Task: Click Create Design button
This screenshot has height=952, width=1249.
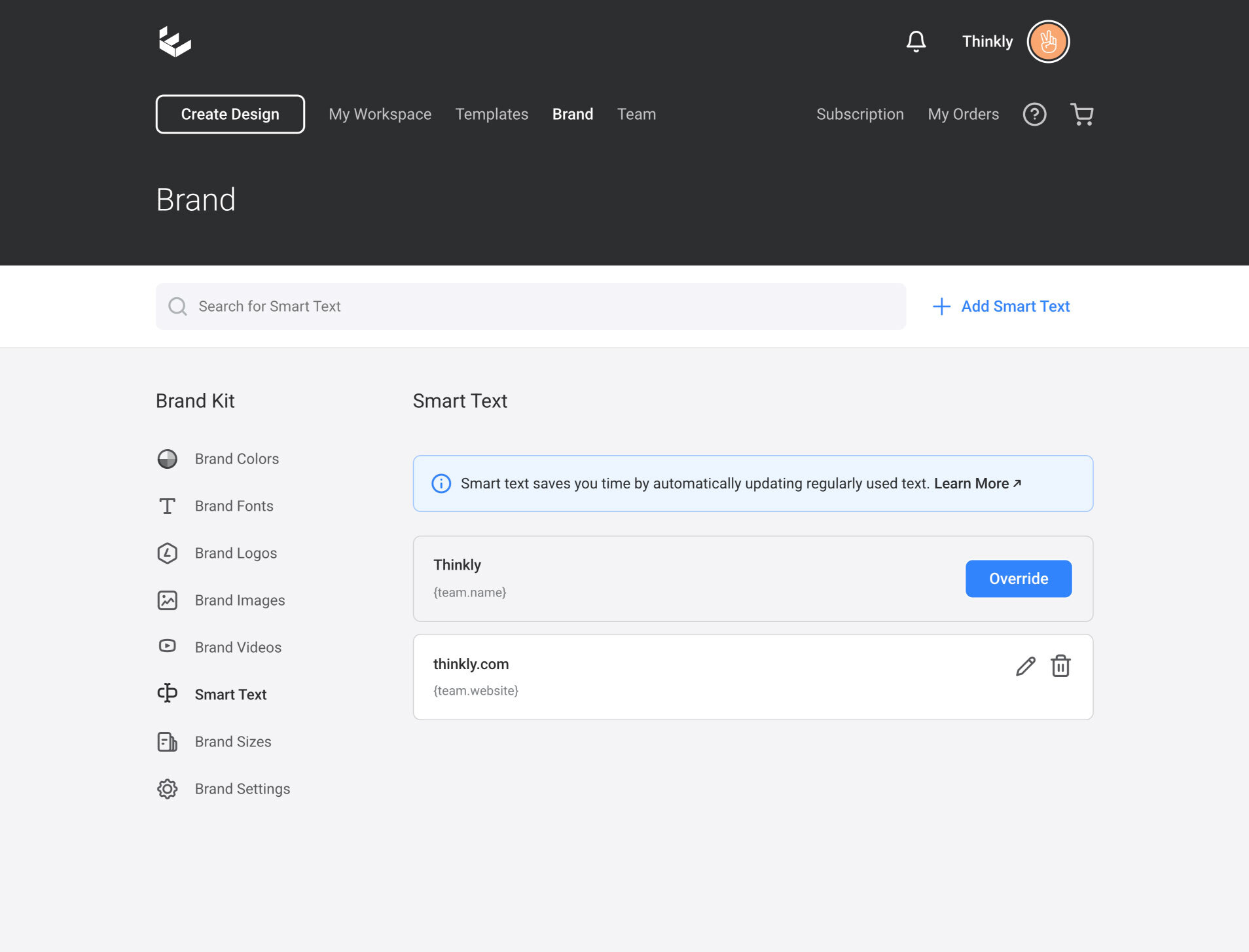Action: pyautogui.click(x=230, y=115)
